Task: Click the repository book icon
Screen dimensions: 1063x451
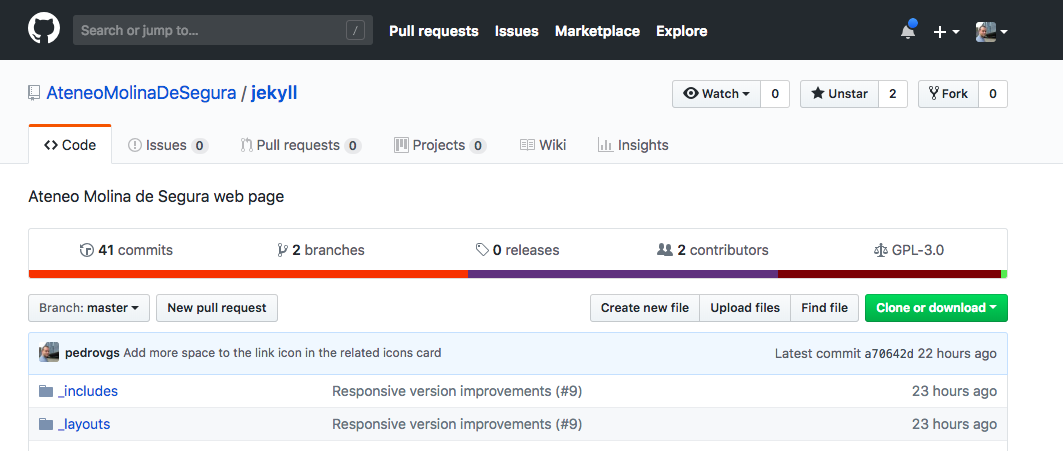Action: [x=35, y=94]
